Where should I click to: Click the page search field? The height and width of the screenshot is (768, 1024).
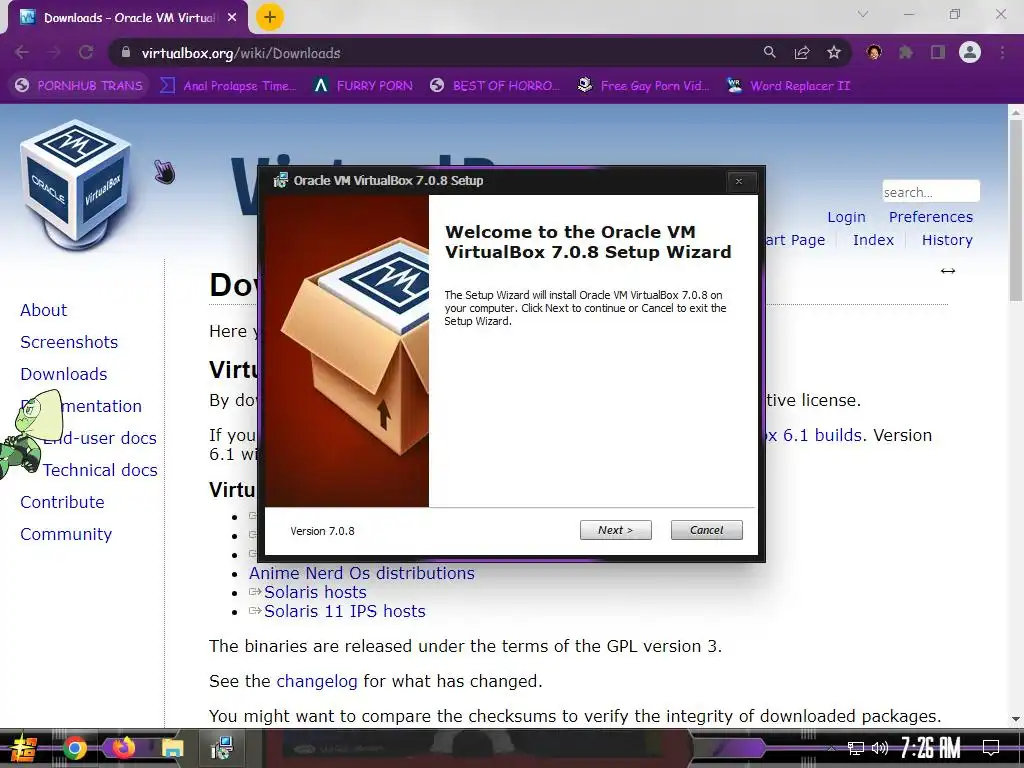pyautogui.click(x=931, y=191)
